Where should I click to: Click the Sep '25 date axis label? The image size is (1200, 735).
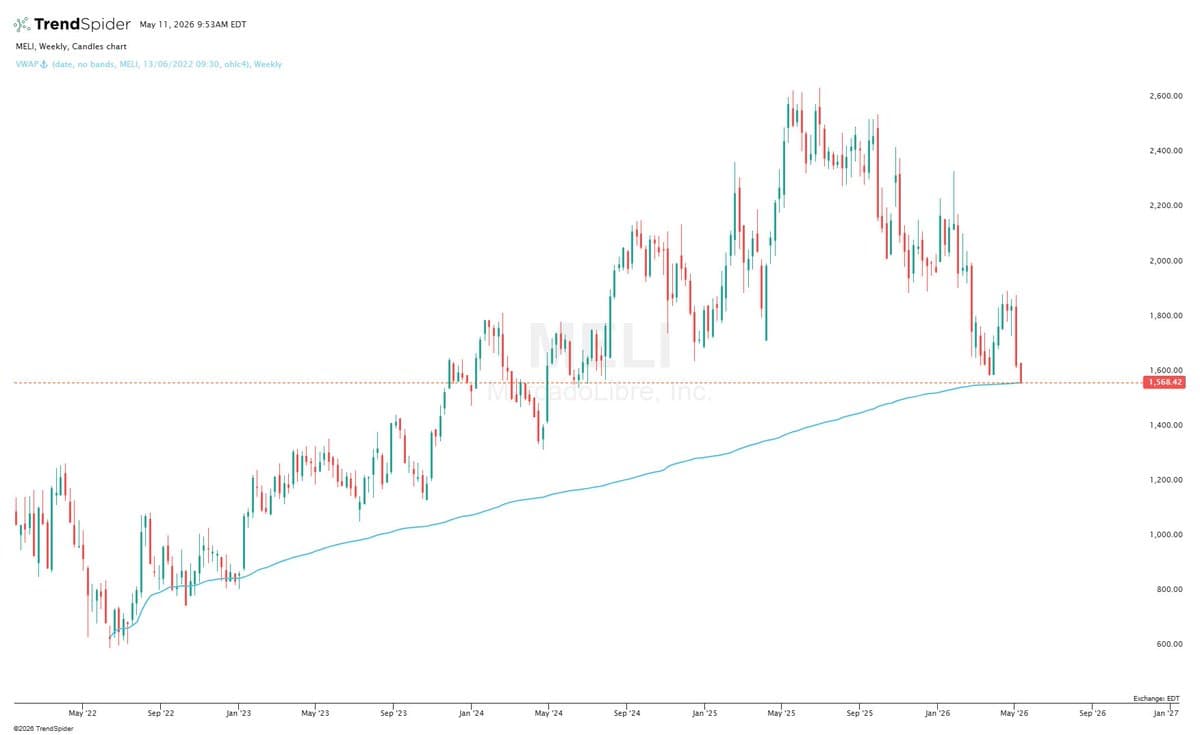point(860,713)
